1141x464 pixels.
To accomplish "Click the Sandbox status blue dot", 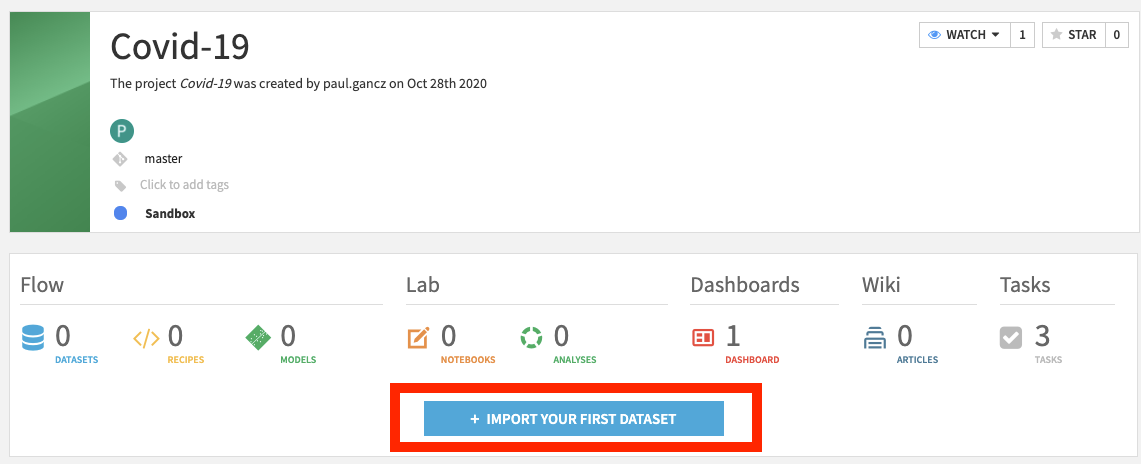I will [x=121, y=213].
